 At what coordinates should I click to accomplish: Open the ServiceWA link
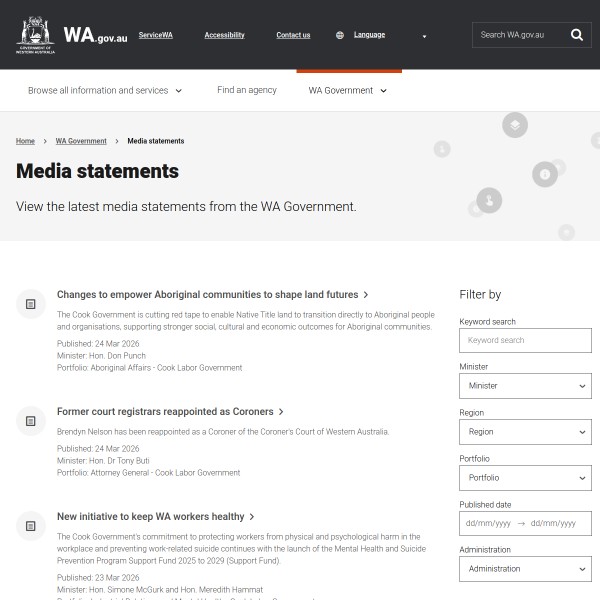(155, 35)
